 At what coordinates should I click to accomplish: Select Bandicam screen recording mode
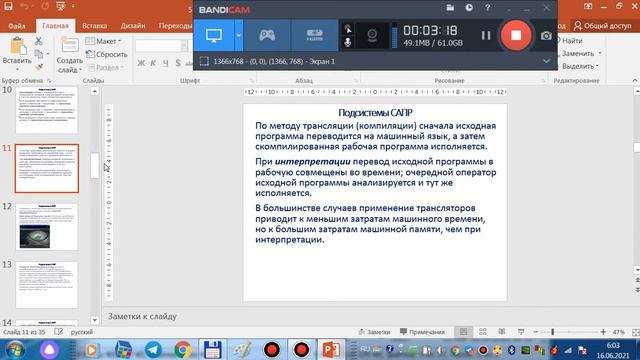click(x=214, y=35)
